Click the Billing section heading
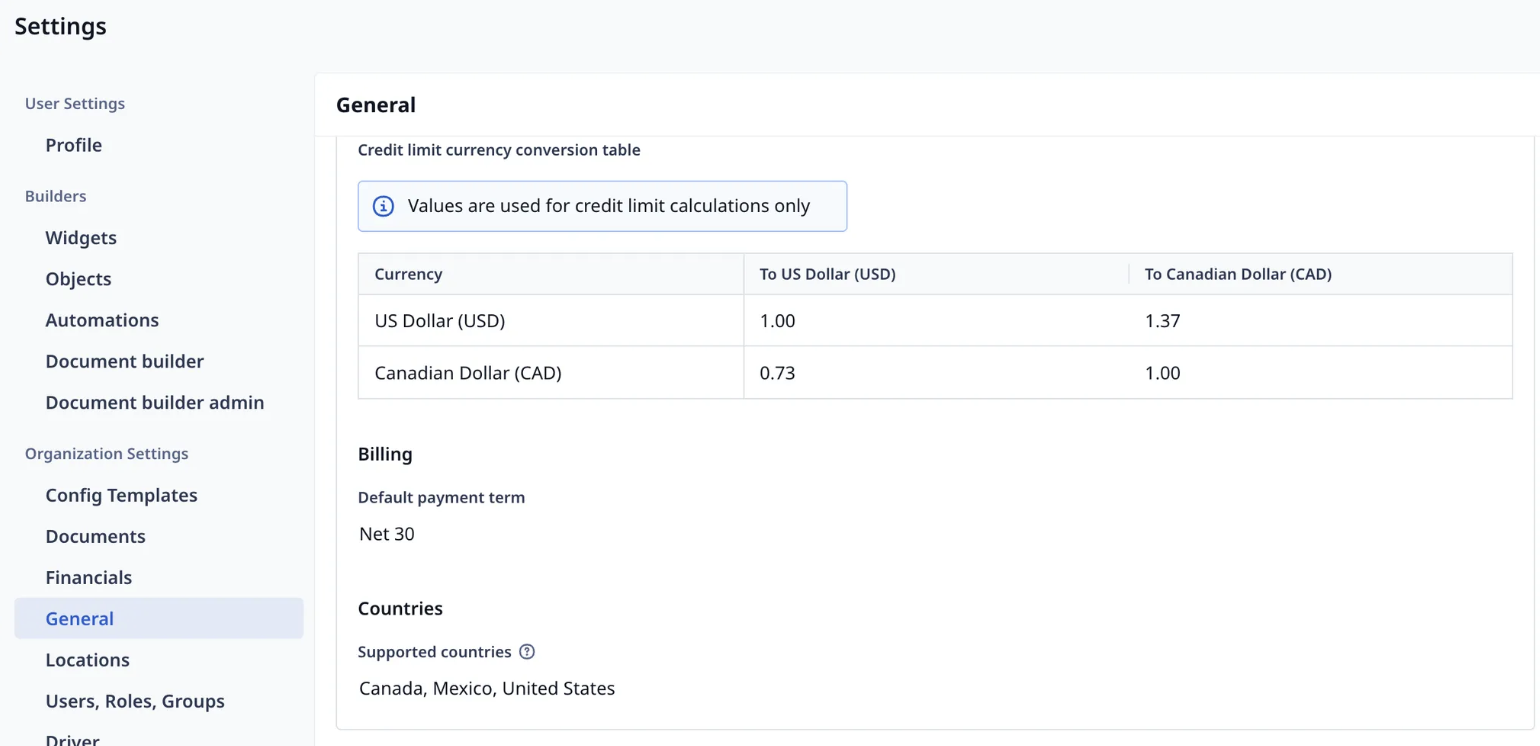Viewport: 1540px width, 746px height. coord(385,454)
